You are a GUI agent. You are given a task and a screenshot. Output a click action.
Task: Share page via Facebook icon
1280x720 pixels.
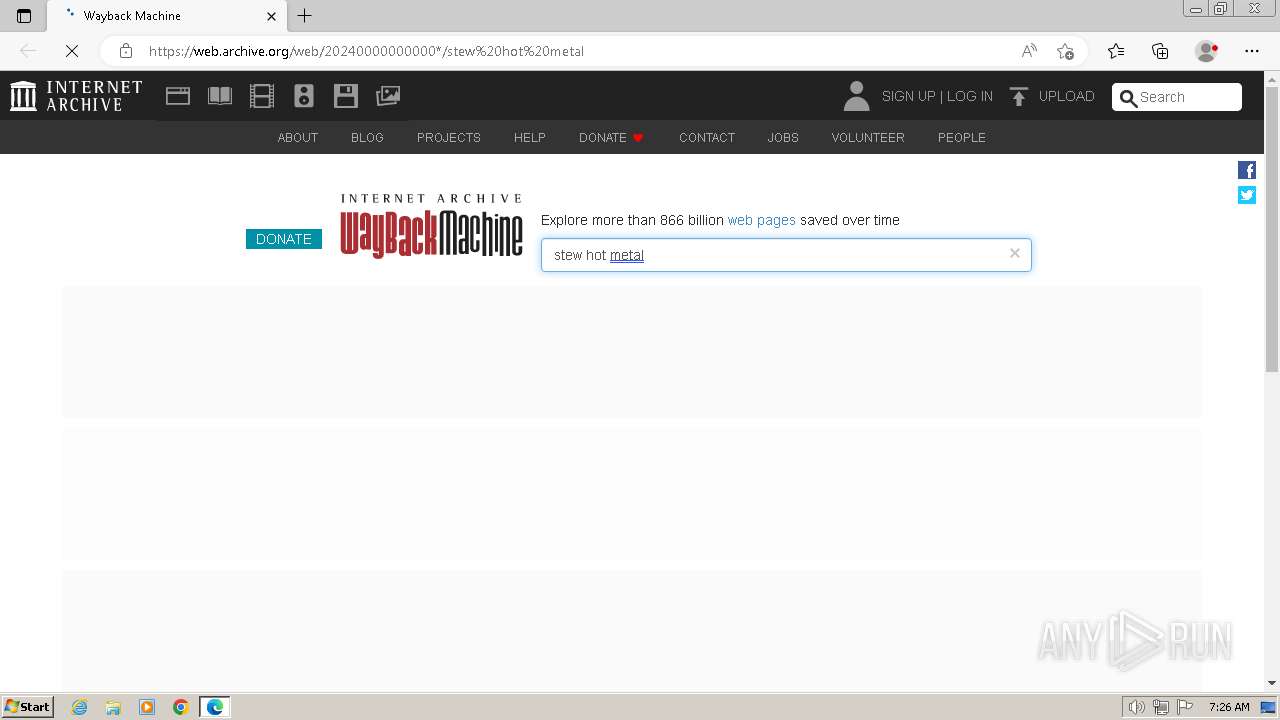pyautogui.click(x=1247, y=170)
